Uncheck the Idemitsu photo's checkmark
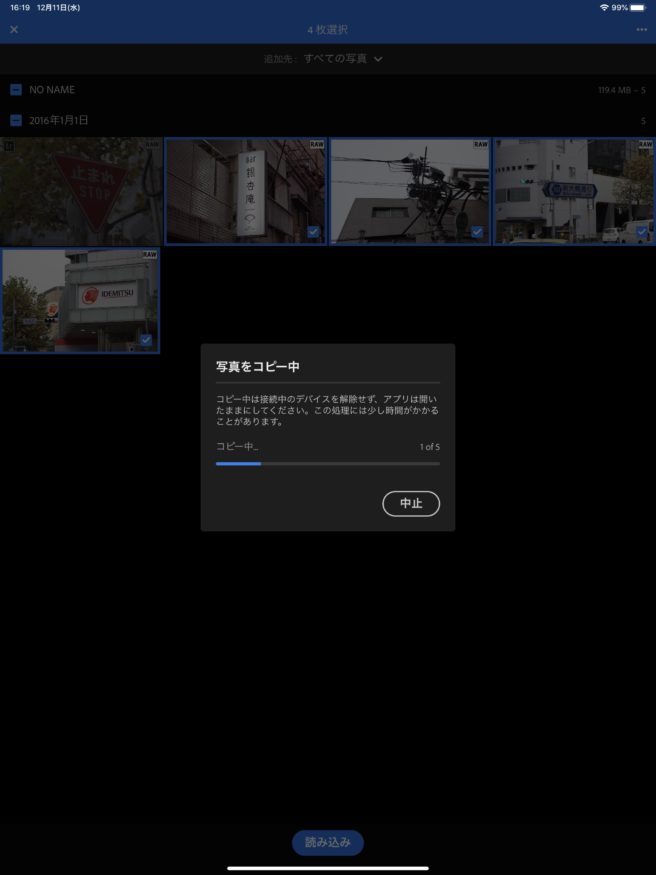The height and width of the screenshot is (875, 656). pyautogui.click(x=146, y=340)
